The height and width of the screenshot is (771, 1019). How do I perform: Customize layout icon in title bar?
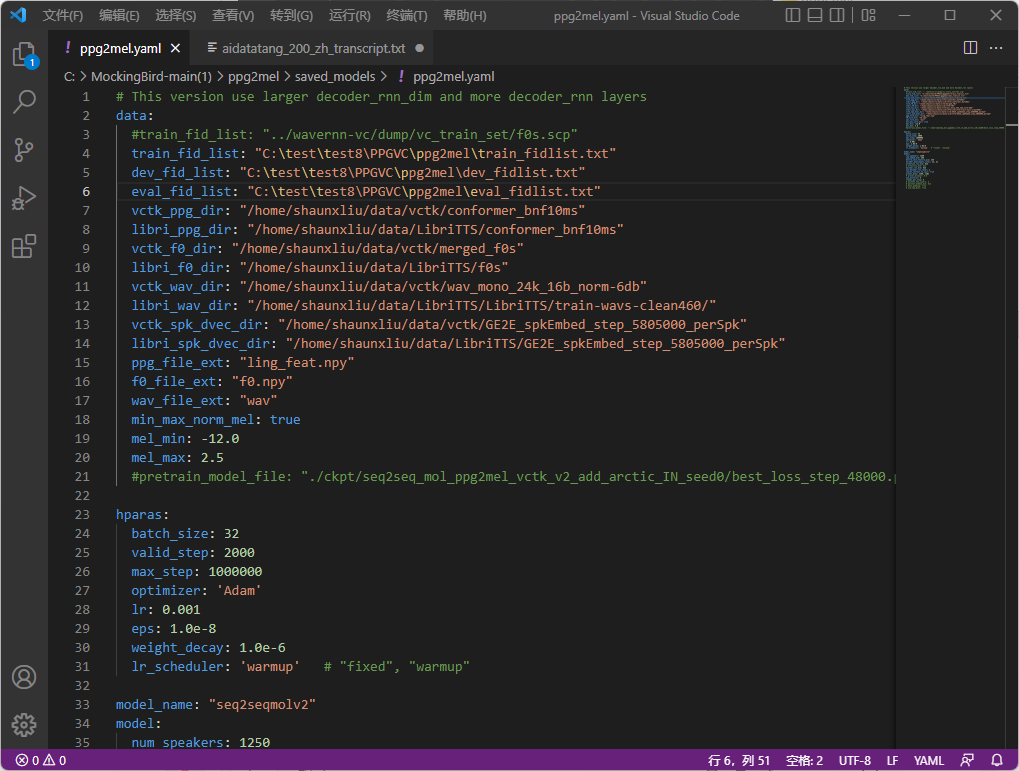[x=868, y=15]
